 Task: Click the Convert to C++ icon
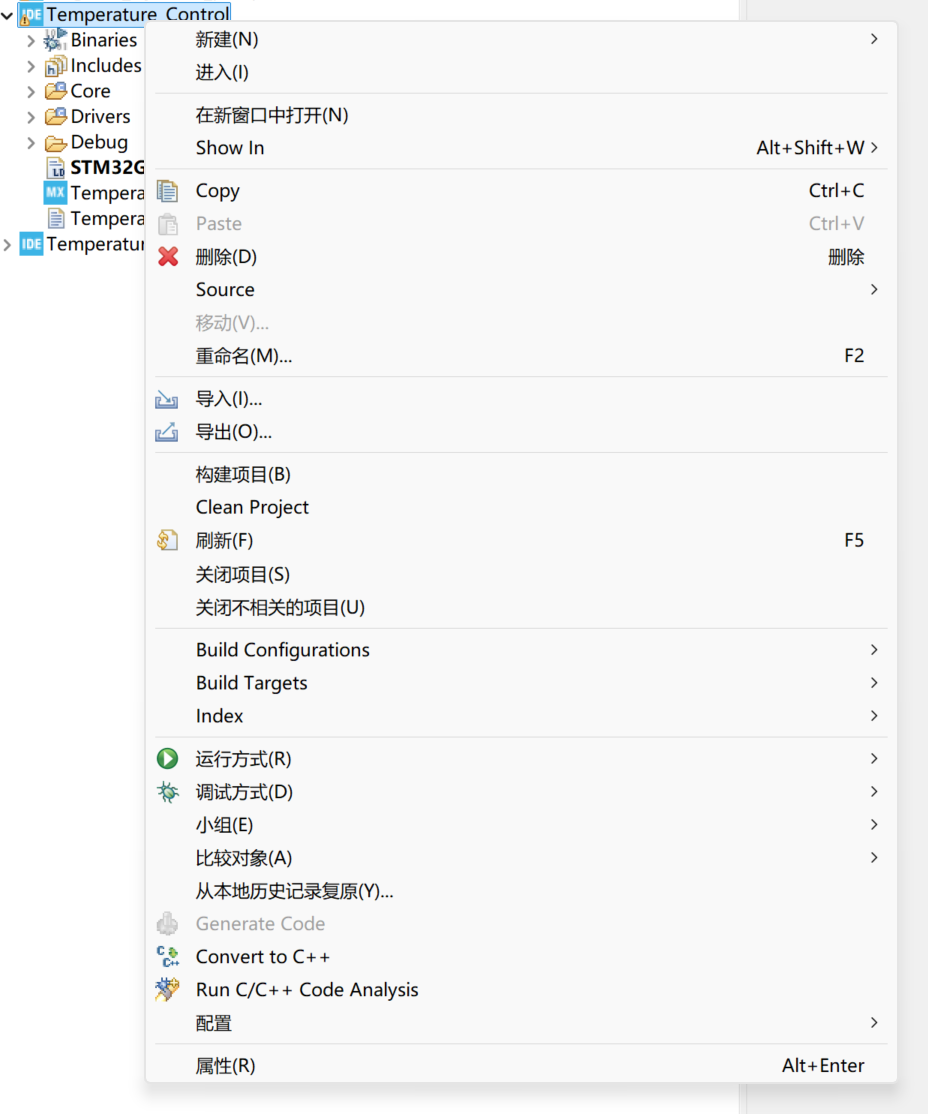pos(166,956)
